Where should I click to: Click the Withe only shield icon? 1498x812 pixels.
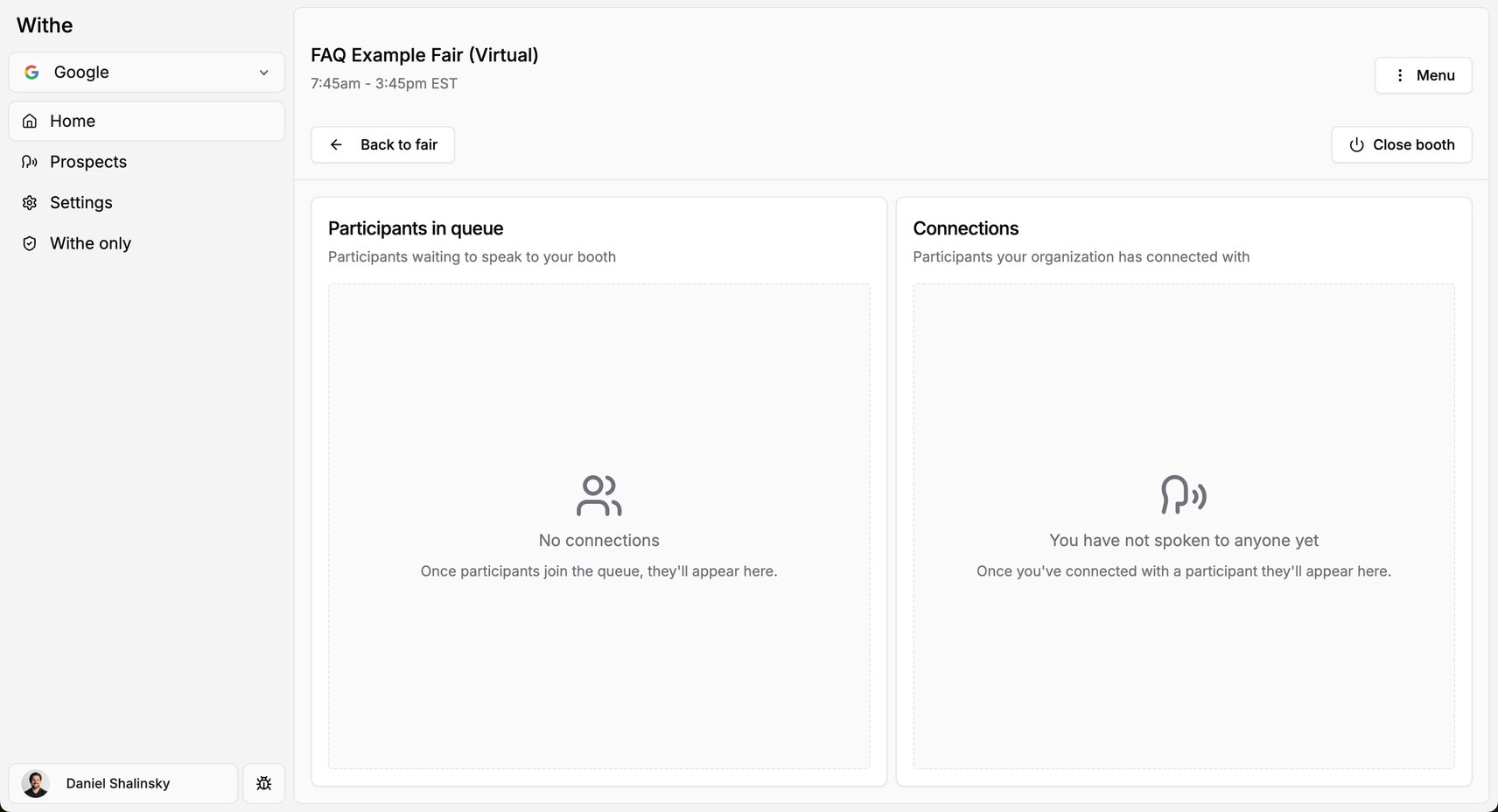[x=30, y=243]
